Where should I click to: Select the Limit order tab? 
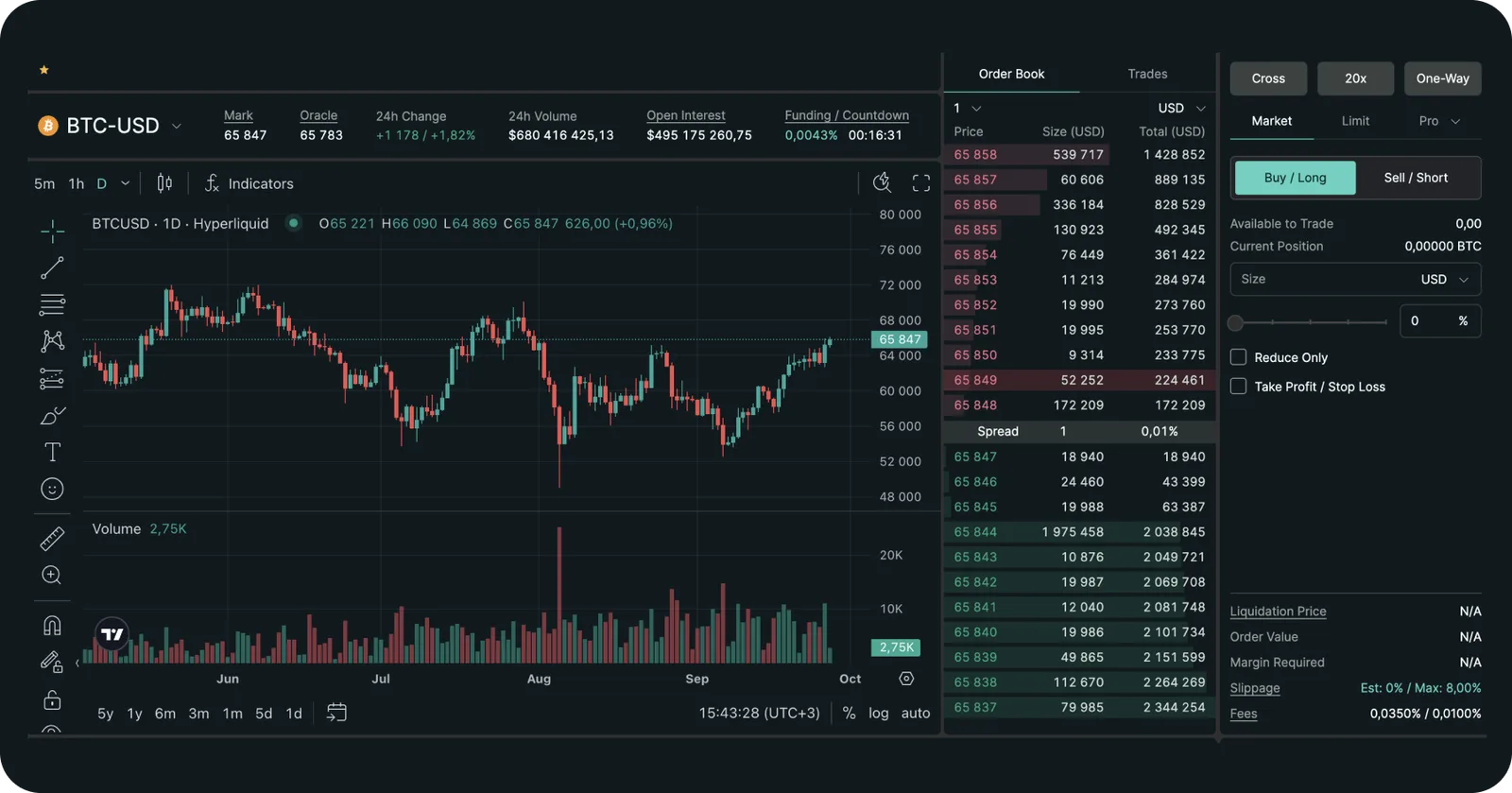coord(1355,121)
